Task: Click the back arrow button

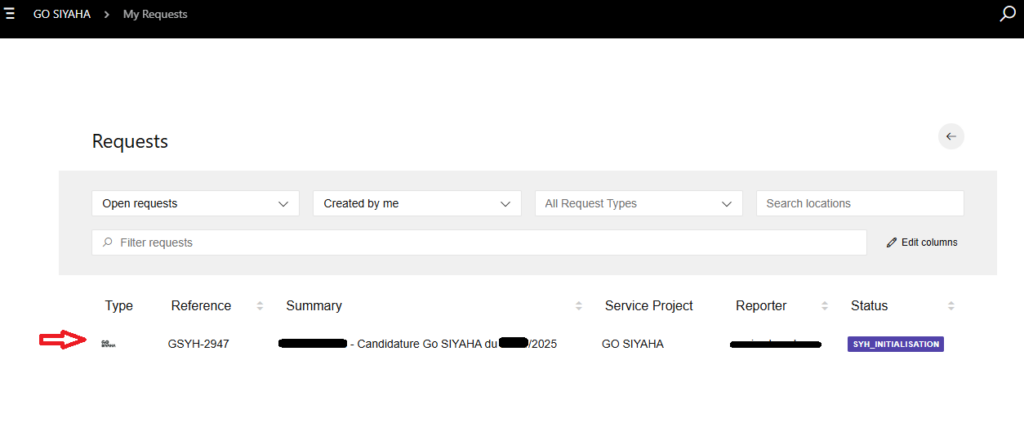Action: click(x=950, y=137)
